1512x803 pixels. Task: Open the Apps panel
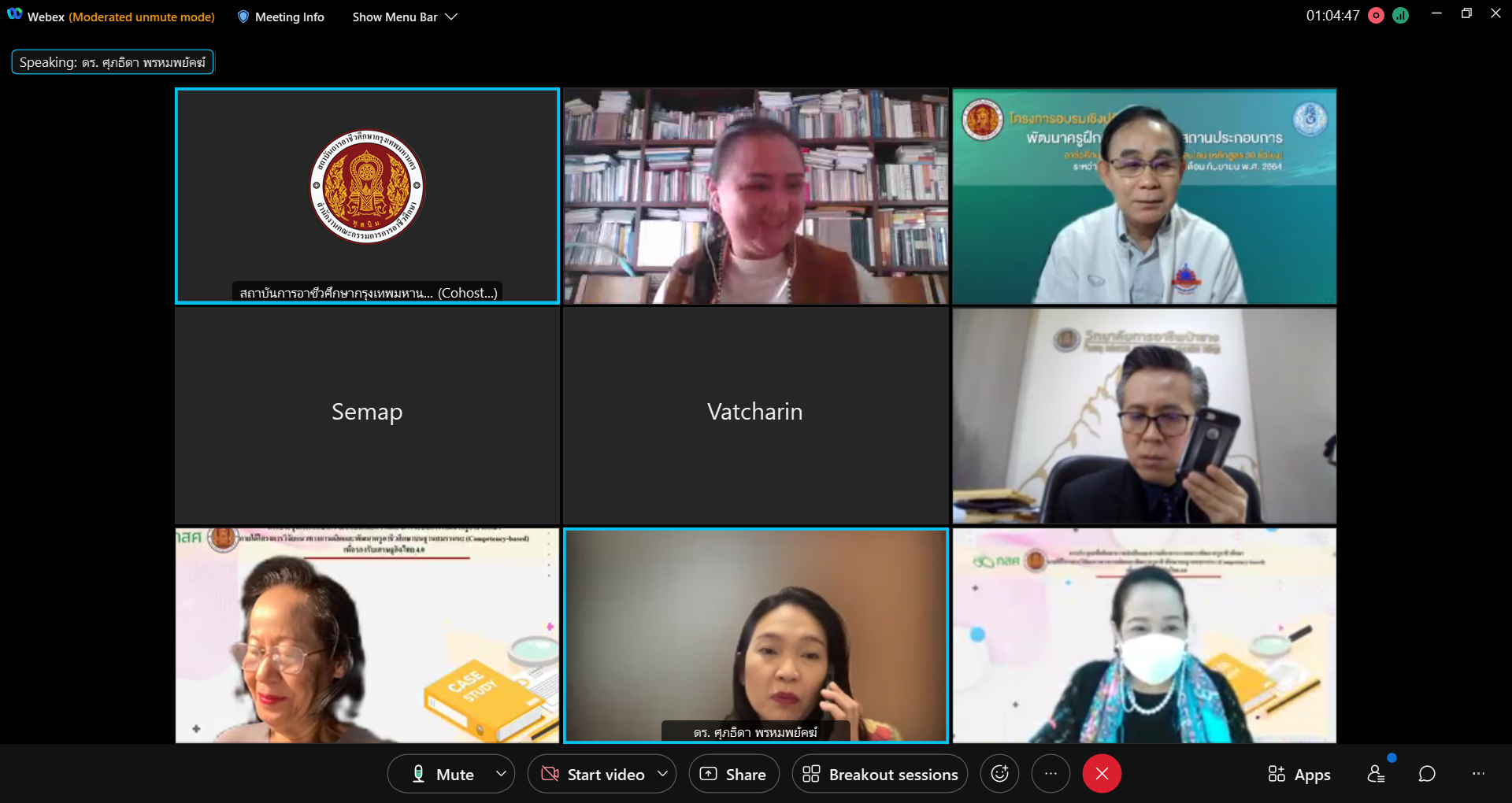[x=1299, y=775]
